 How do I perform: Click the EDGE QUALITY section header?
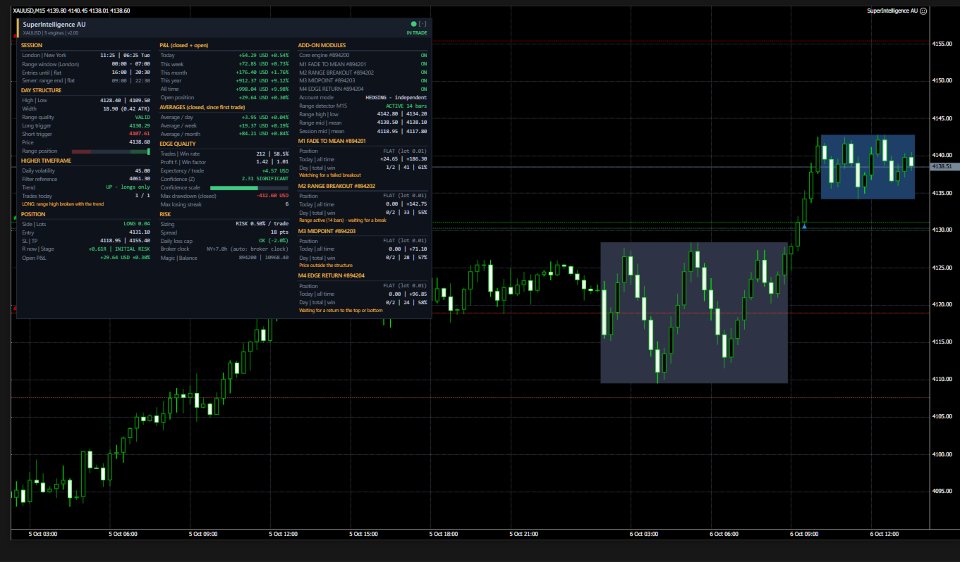(x=178, y=144)
